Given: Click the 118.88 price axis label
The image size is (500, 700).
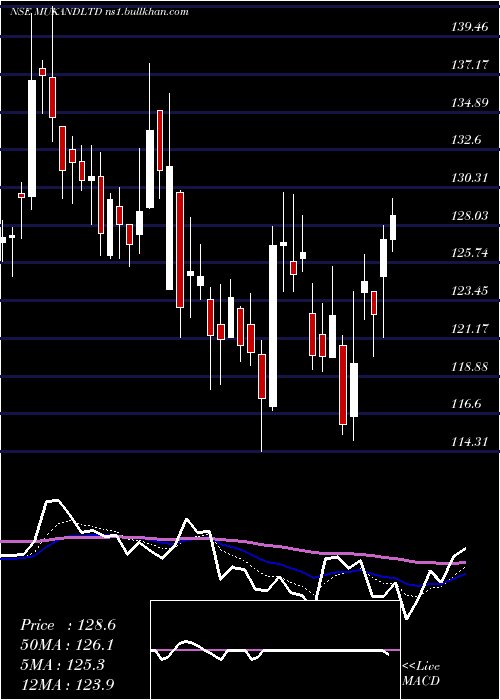Looking at the screenshot, I should (x=470, y=367).
